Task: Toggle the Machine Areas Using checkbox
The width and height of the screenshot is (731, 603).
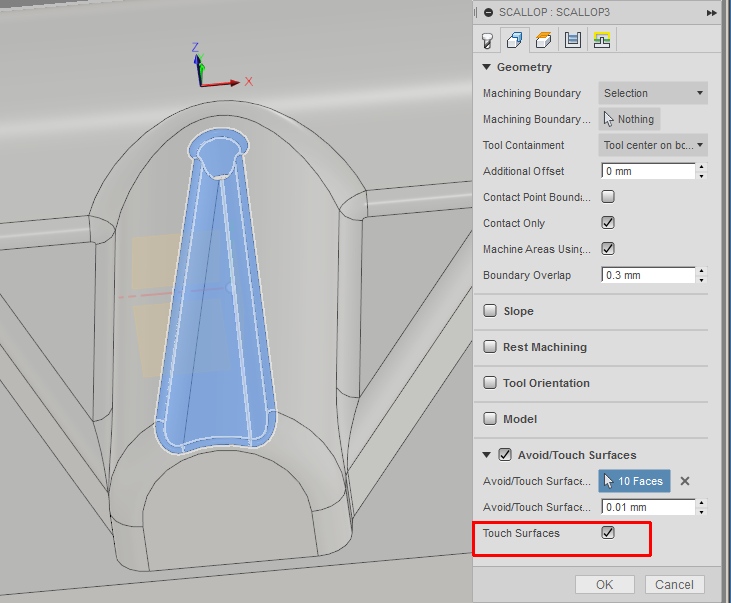Action: pos(608,249)
